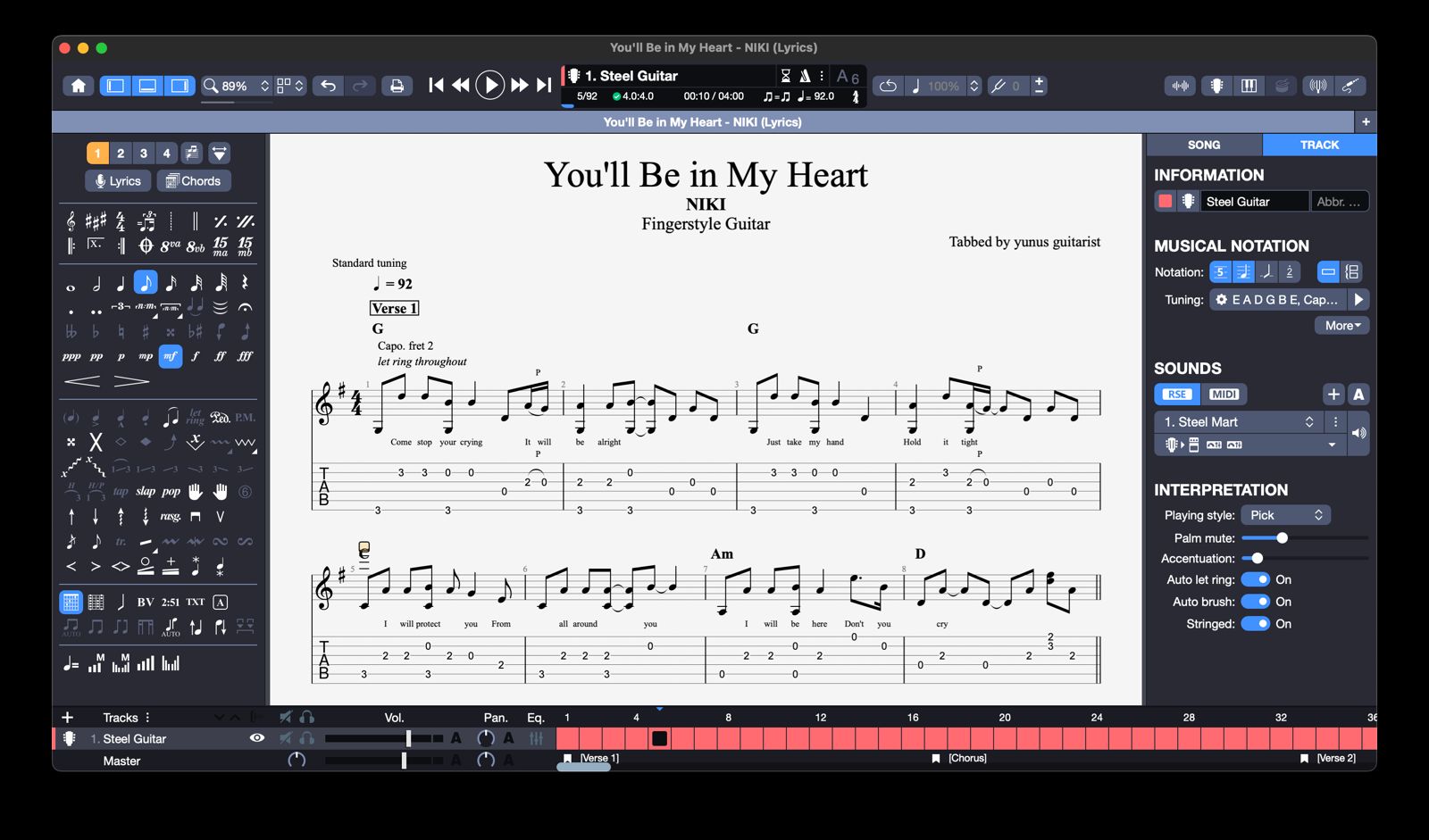Add fermata symbol
Image resolution: width=1429 pixels, height=840 pixels.
[x=245, y=307]
